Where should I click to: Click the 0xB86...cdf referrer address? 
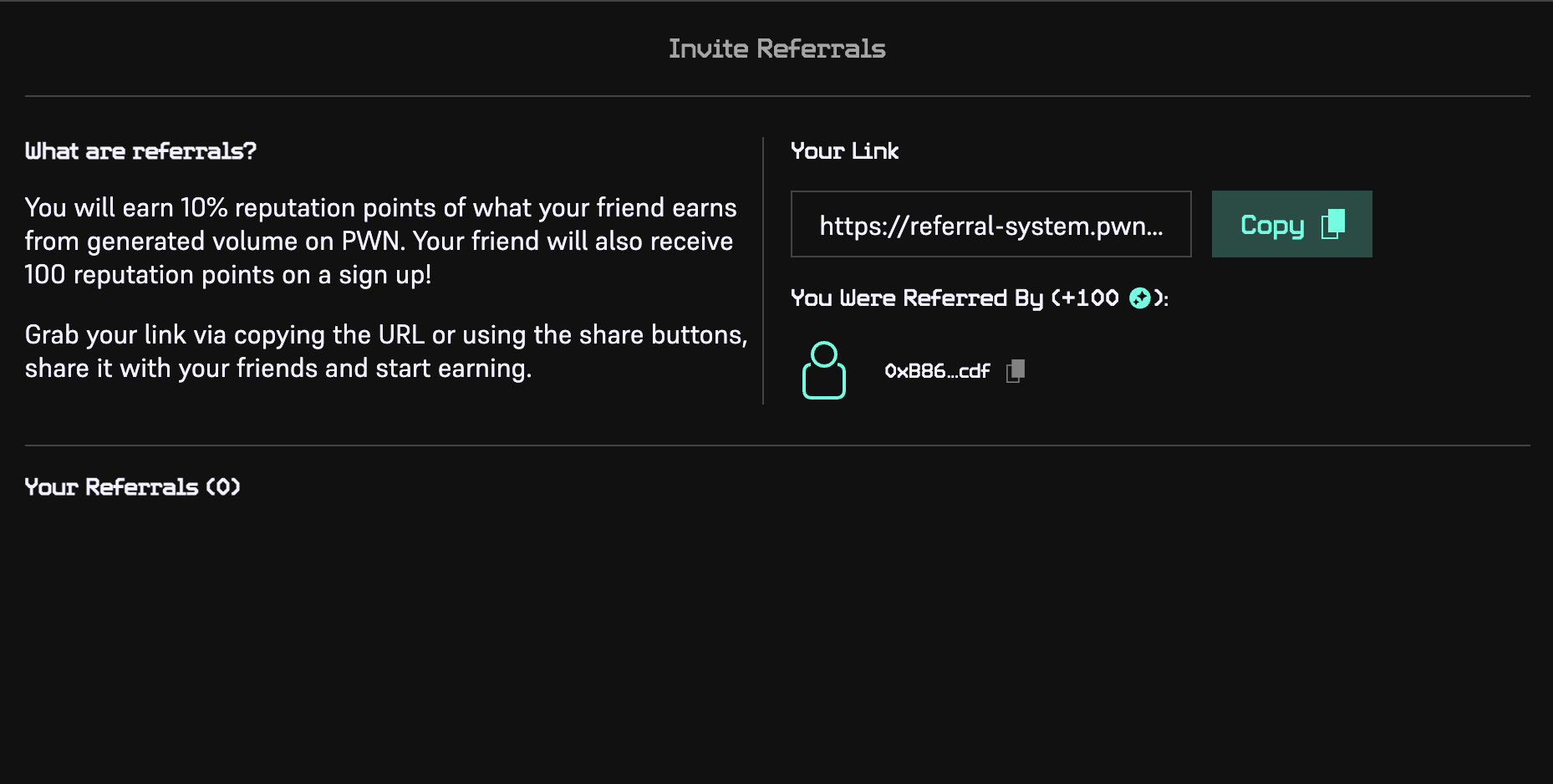click(x=937, y=371)
